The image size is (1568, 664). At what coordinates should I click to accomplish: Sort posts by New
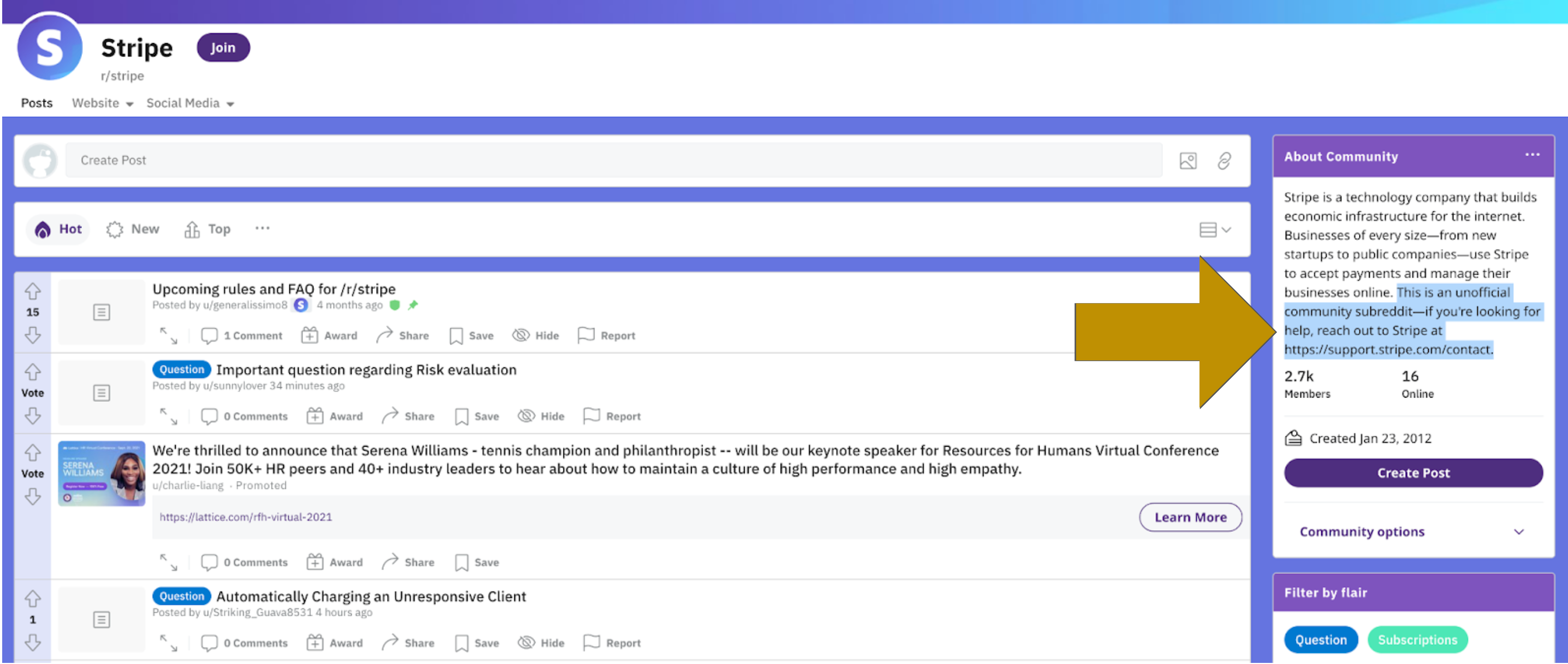point(133,229)
